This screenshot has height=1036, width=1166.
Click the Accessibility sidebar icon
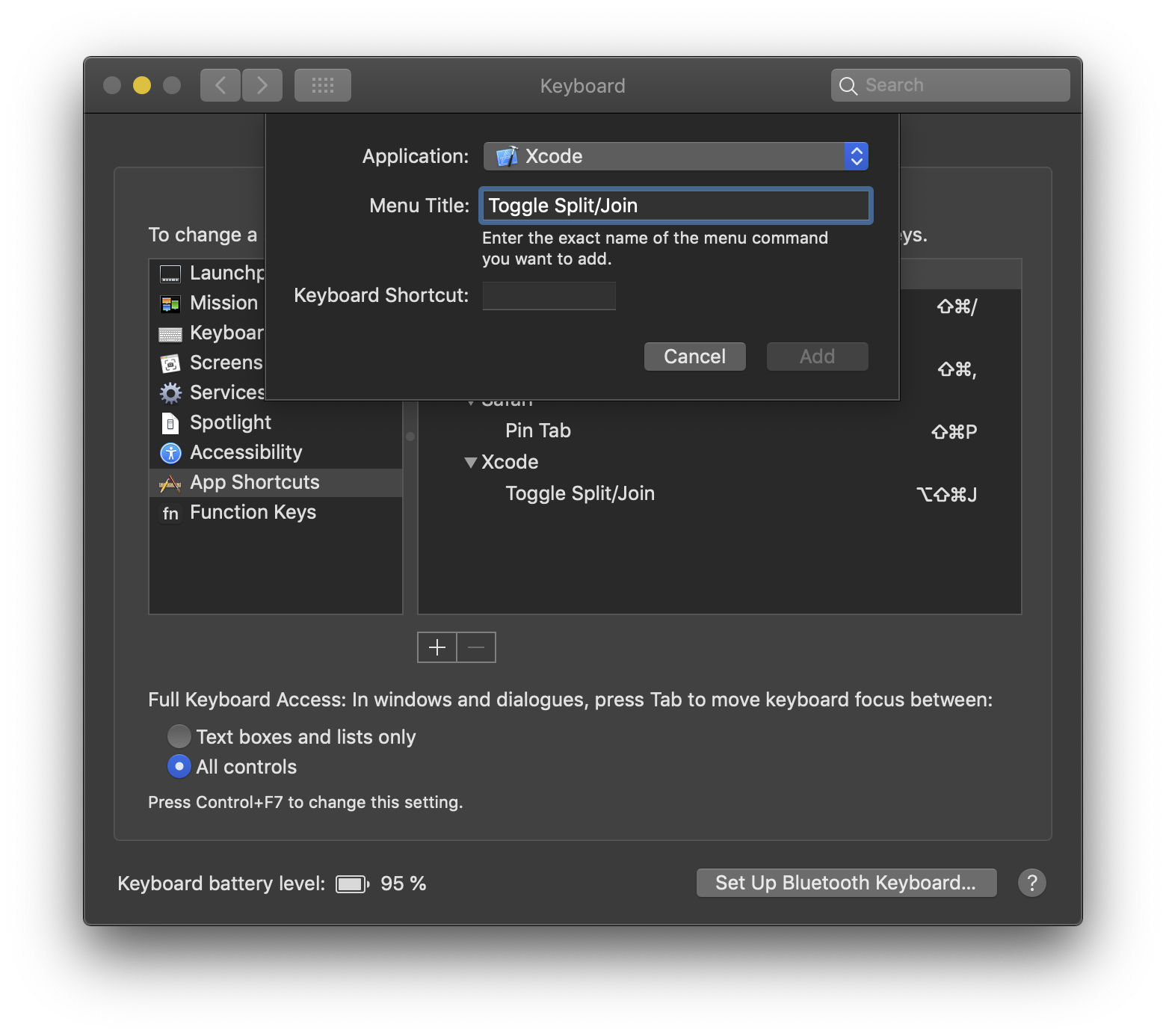tap(170, 453)
